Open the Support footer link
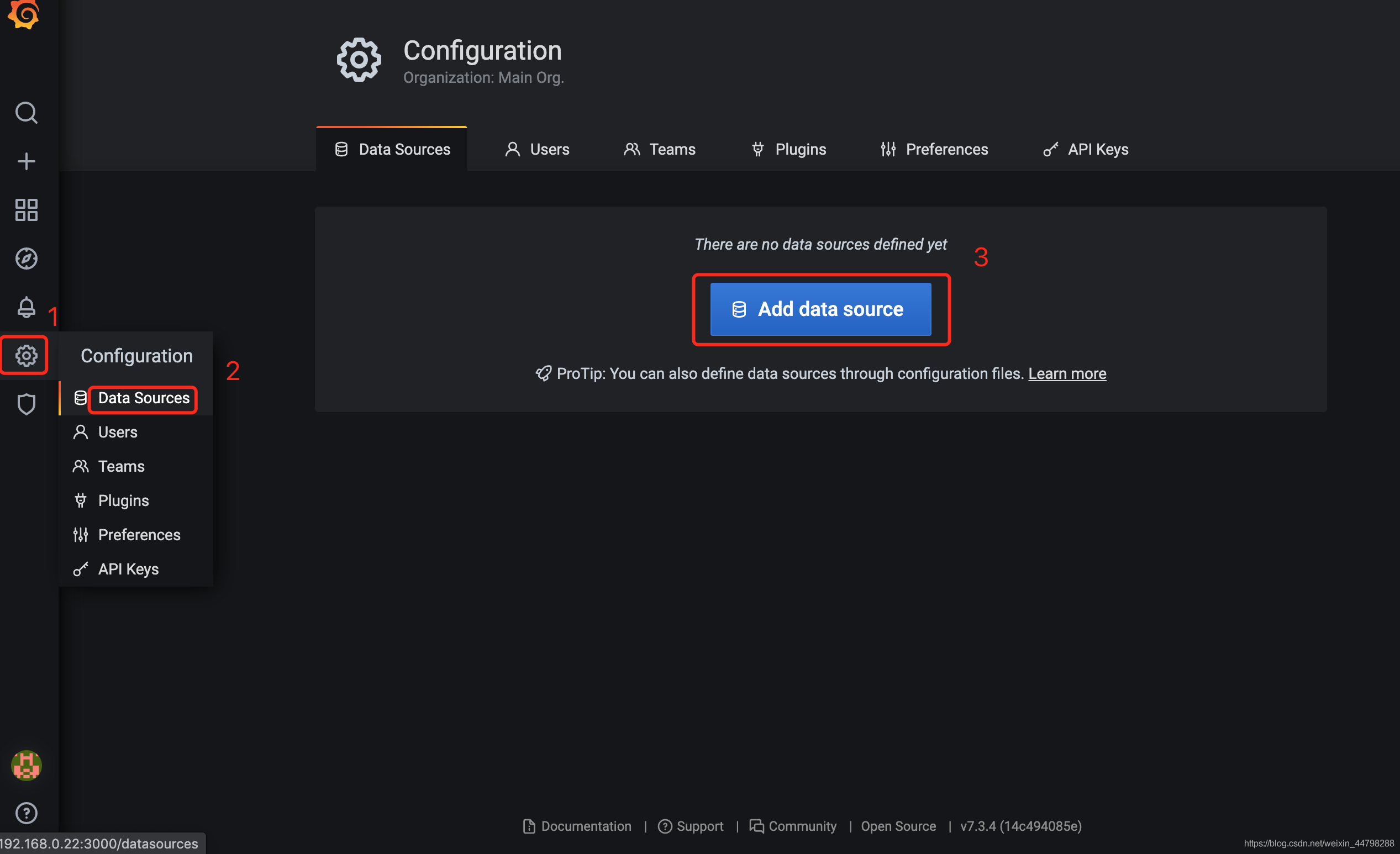This screenshot has width=1400, height=854. [691, 826]
